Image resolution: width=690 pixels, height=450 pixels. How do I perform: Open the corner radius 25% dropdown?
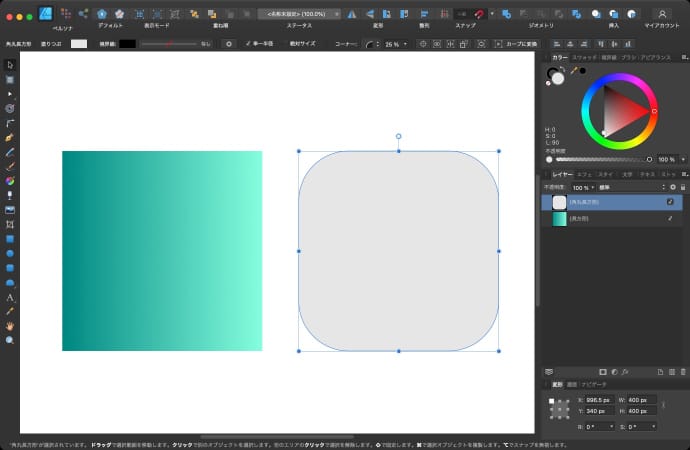click(x=405, y=44)
